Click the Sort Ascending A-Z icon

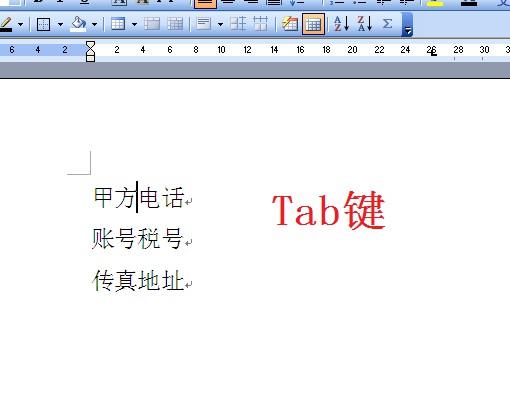pos(341,24)
